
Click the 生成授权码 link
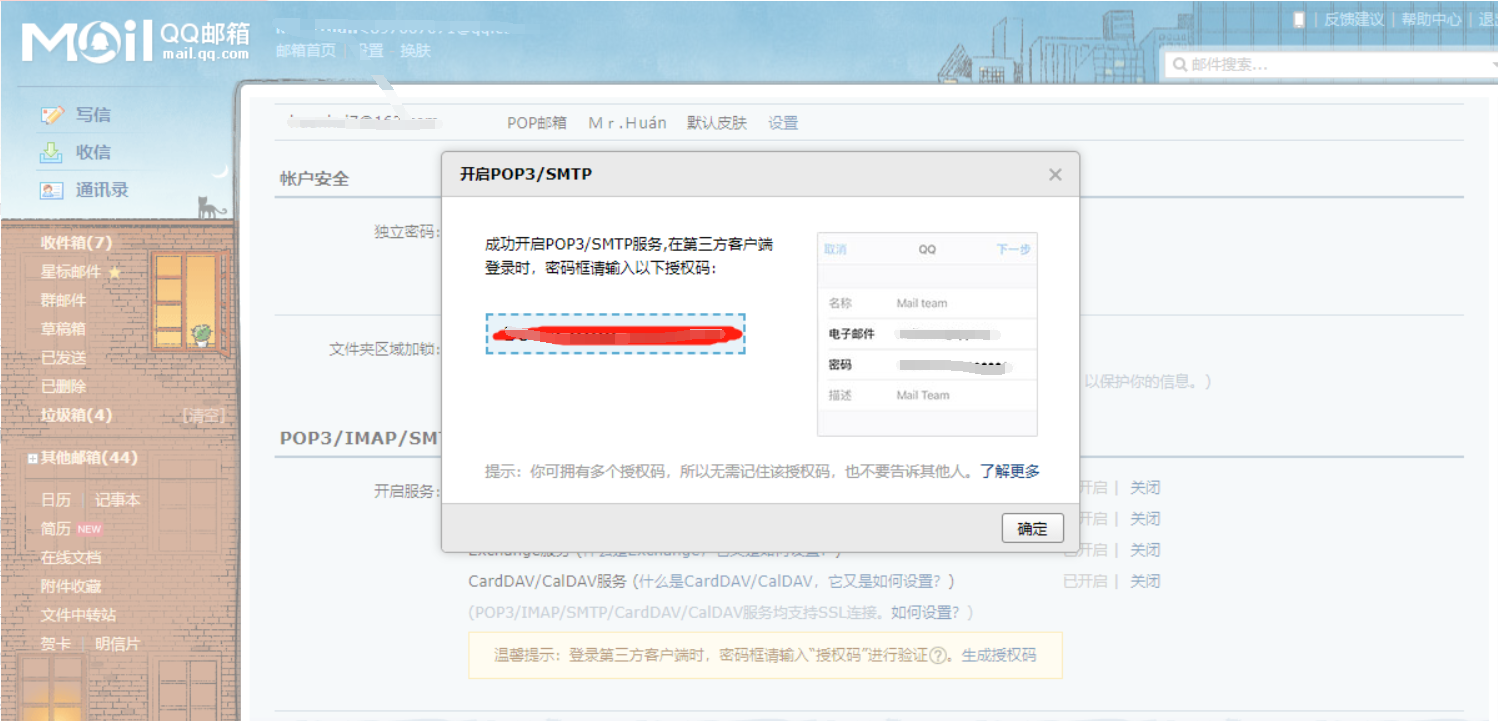(x=999, y=656)
